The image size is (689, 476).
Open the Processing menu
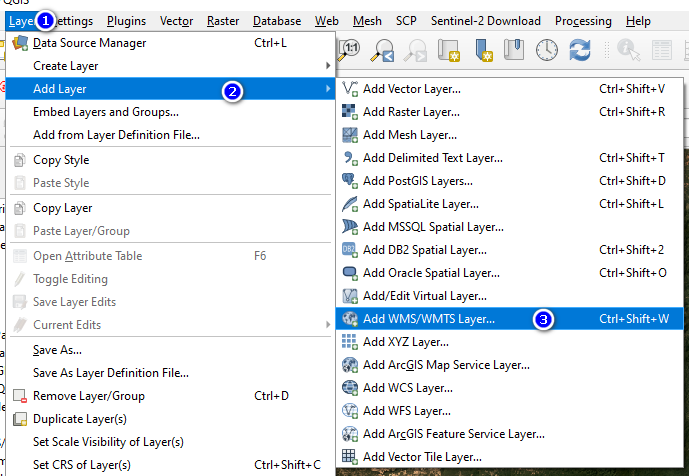pos(583,21)
